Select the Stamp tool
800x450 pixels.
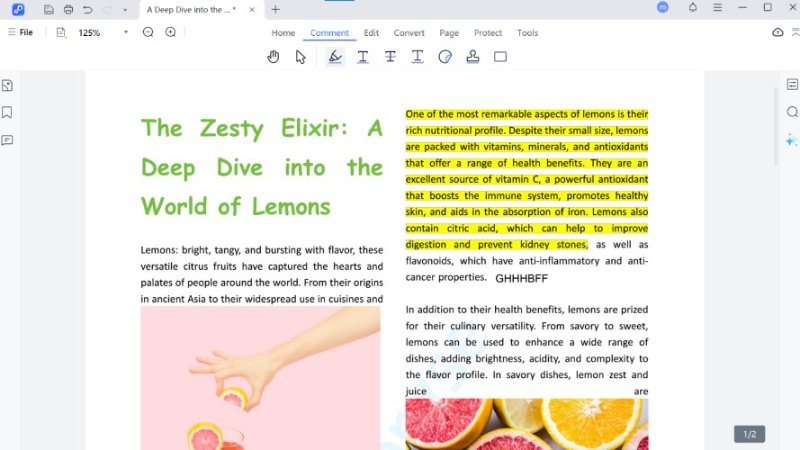(473, 57)
